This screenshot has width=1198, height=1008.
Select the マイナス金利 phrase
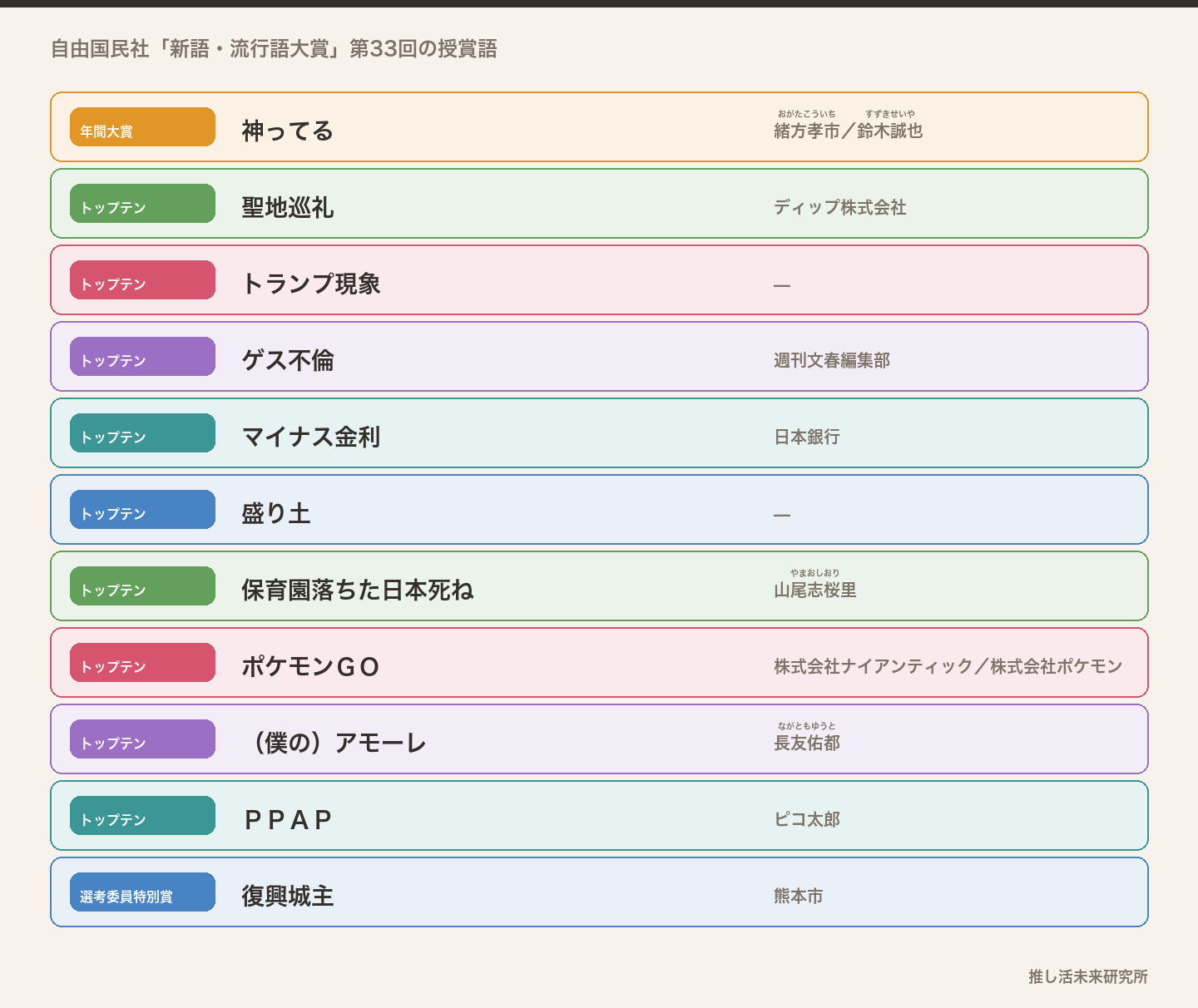click(x=311, y=437)
